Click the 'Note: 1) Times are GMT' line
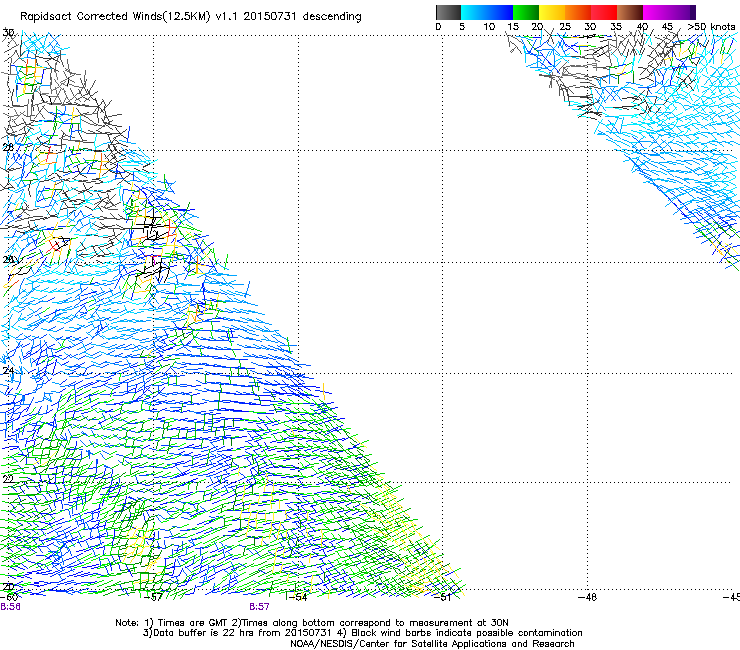740x650 pixels. (311, 623)
